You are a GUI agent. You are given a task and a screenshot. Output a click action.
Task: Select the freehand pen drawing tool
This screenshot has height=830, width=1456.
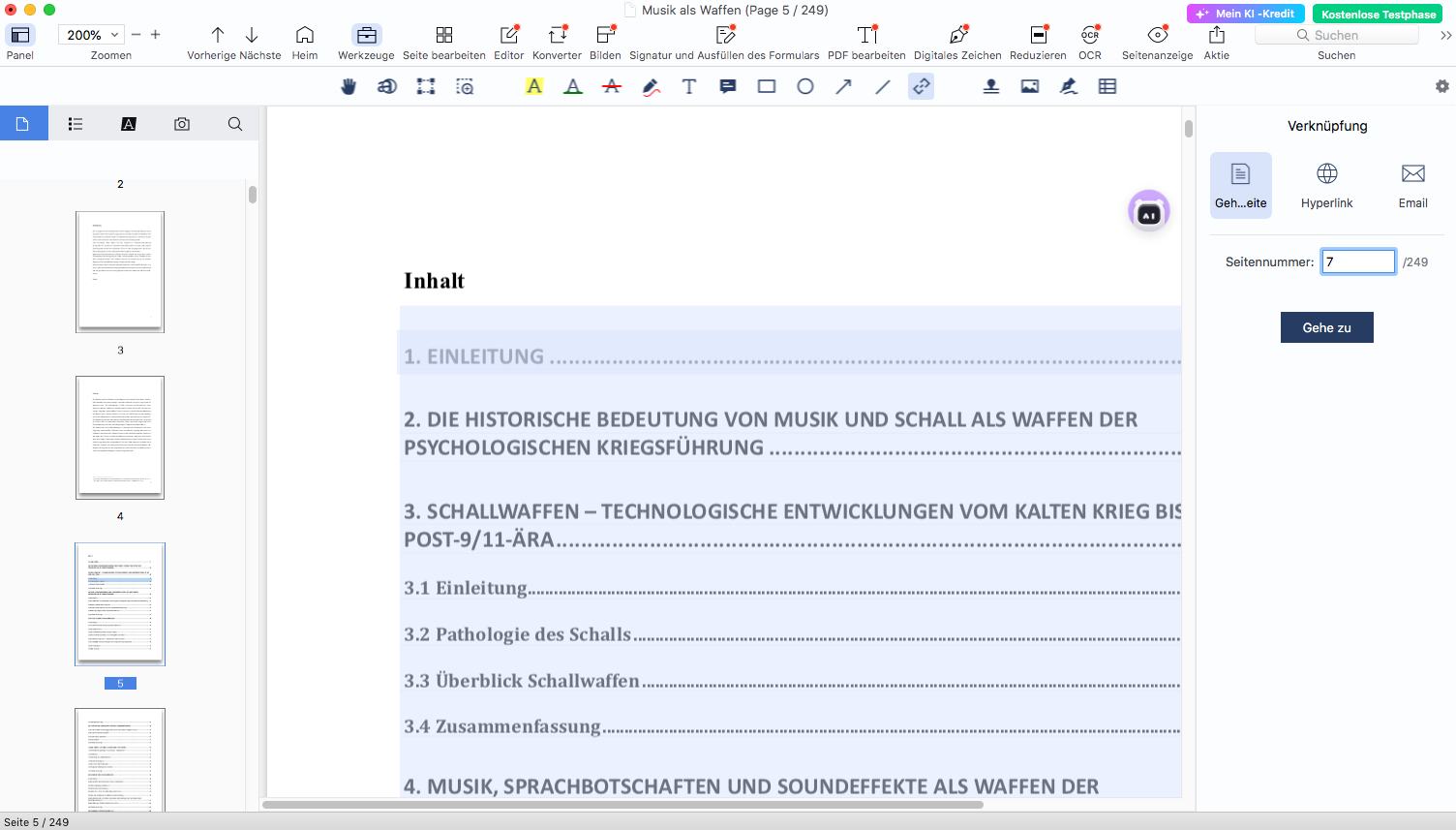click(x=651, y=86)
